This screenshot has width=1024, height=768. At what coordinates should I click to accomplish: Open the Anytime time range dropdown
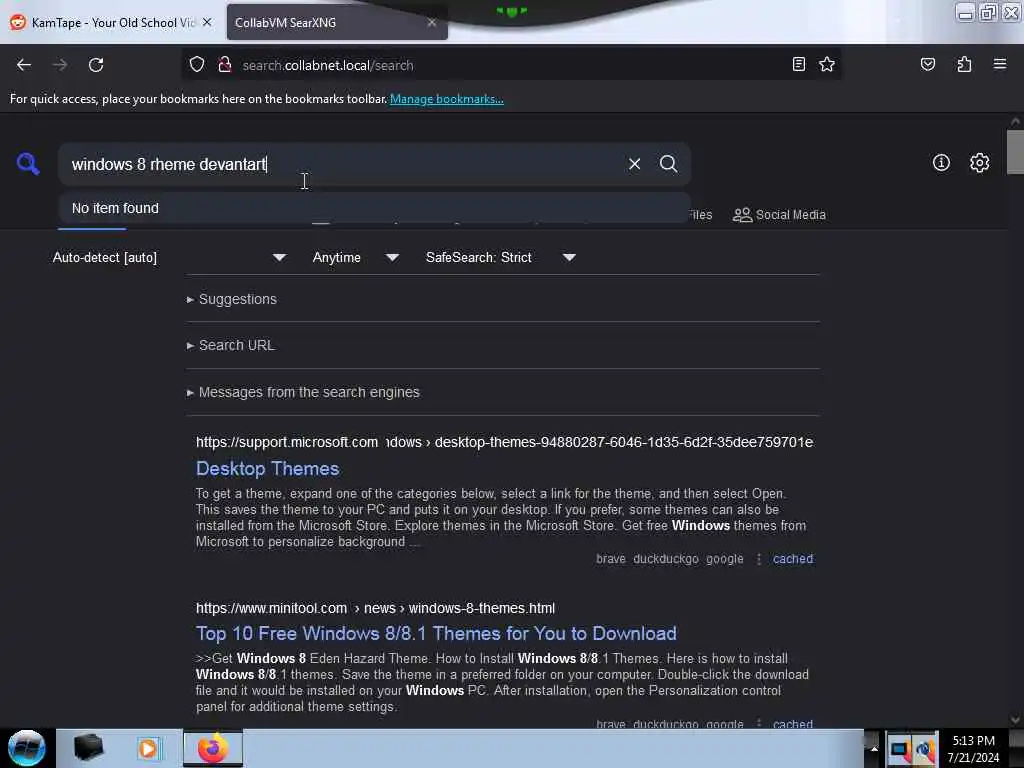pos(355,257)
